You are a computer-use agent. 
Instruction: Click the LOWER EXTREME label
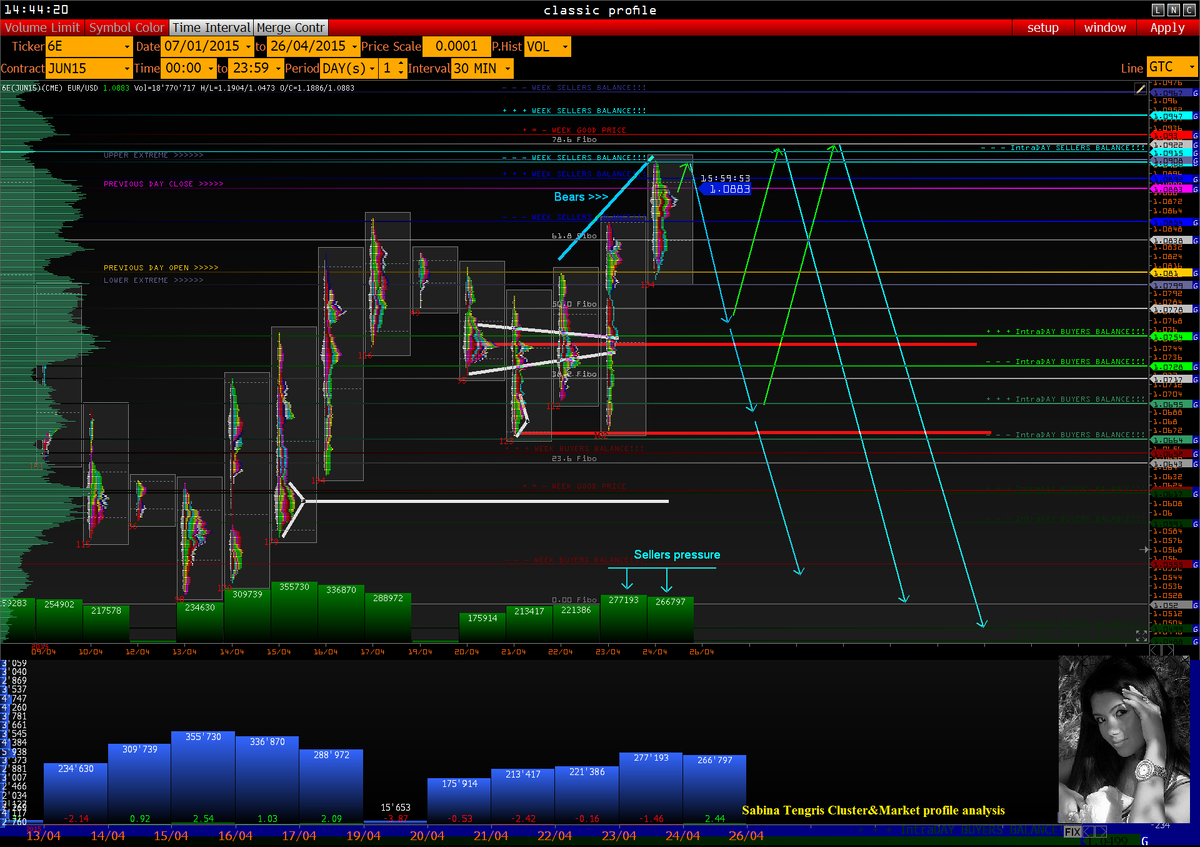coord(153,280)
